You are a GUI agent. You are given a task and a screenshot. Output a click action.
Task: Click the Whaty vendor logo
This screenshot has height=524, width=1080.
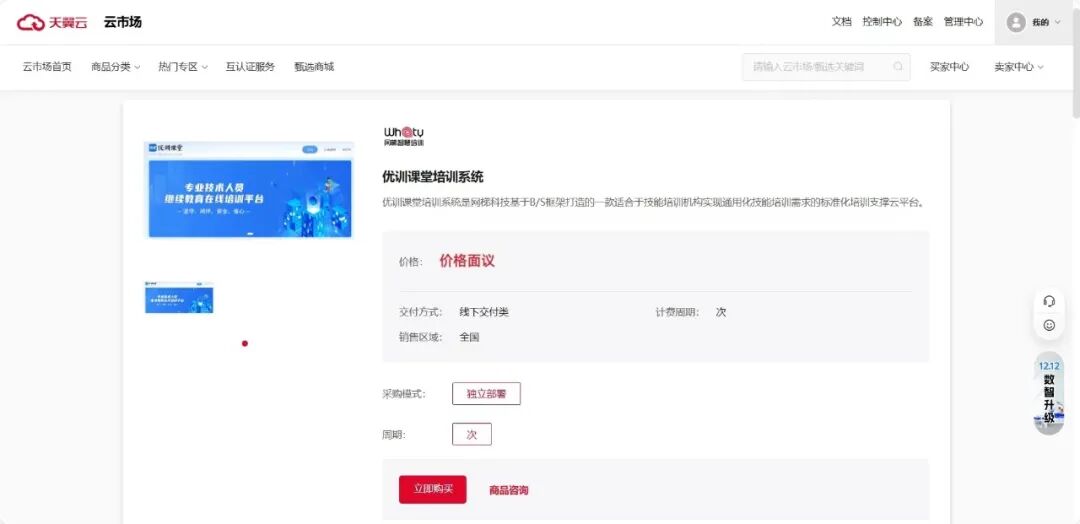click(x=404, y=136)
